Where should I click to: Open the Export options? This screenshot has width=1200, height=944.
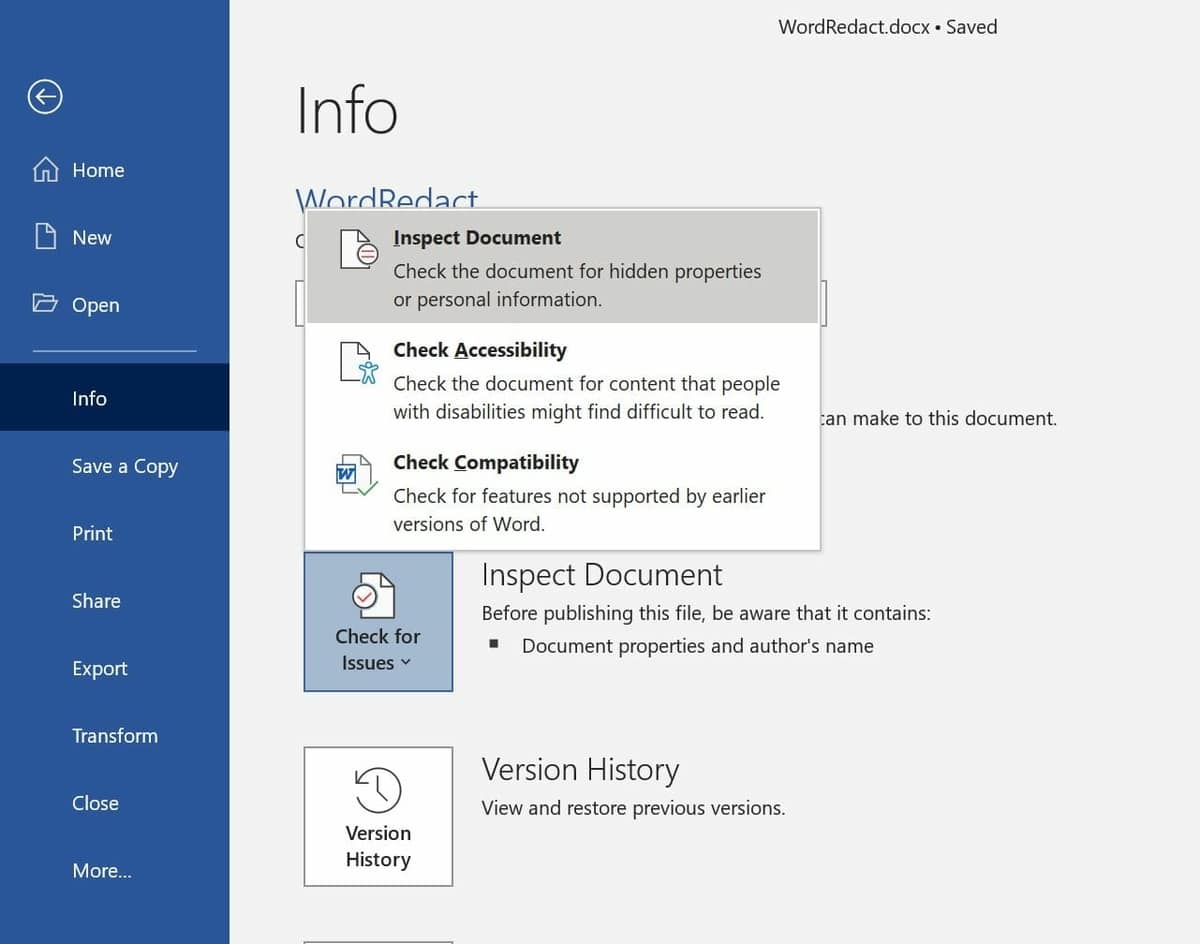99,668
